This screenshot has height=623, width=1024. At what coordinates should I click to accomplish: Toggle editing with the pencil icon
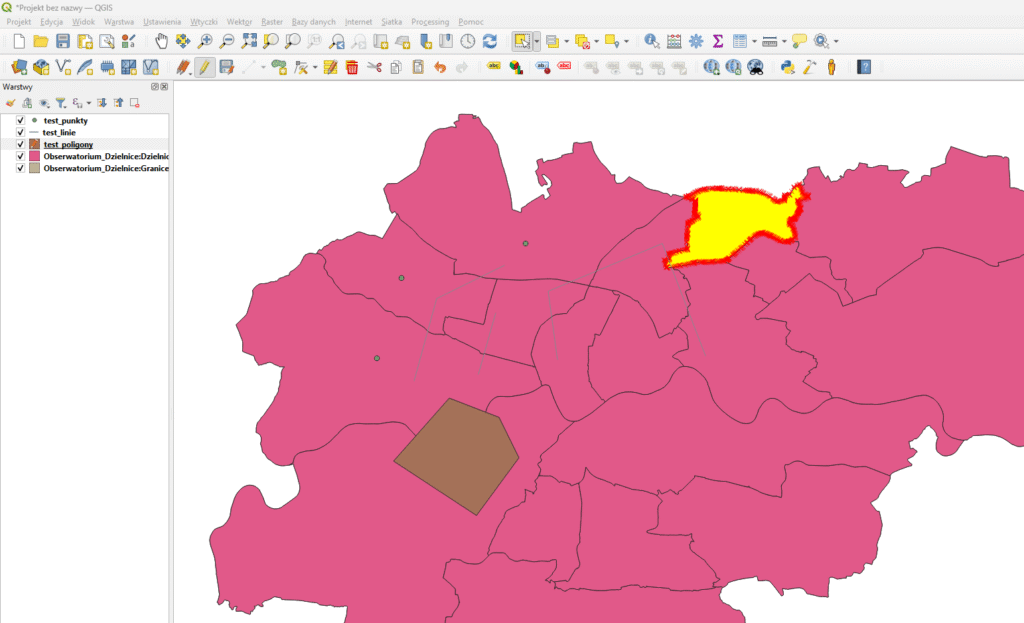(204, 67)
